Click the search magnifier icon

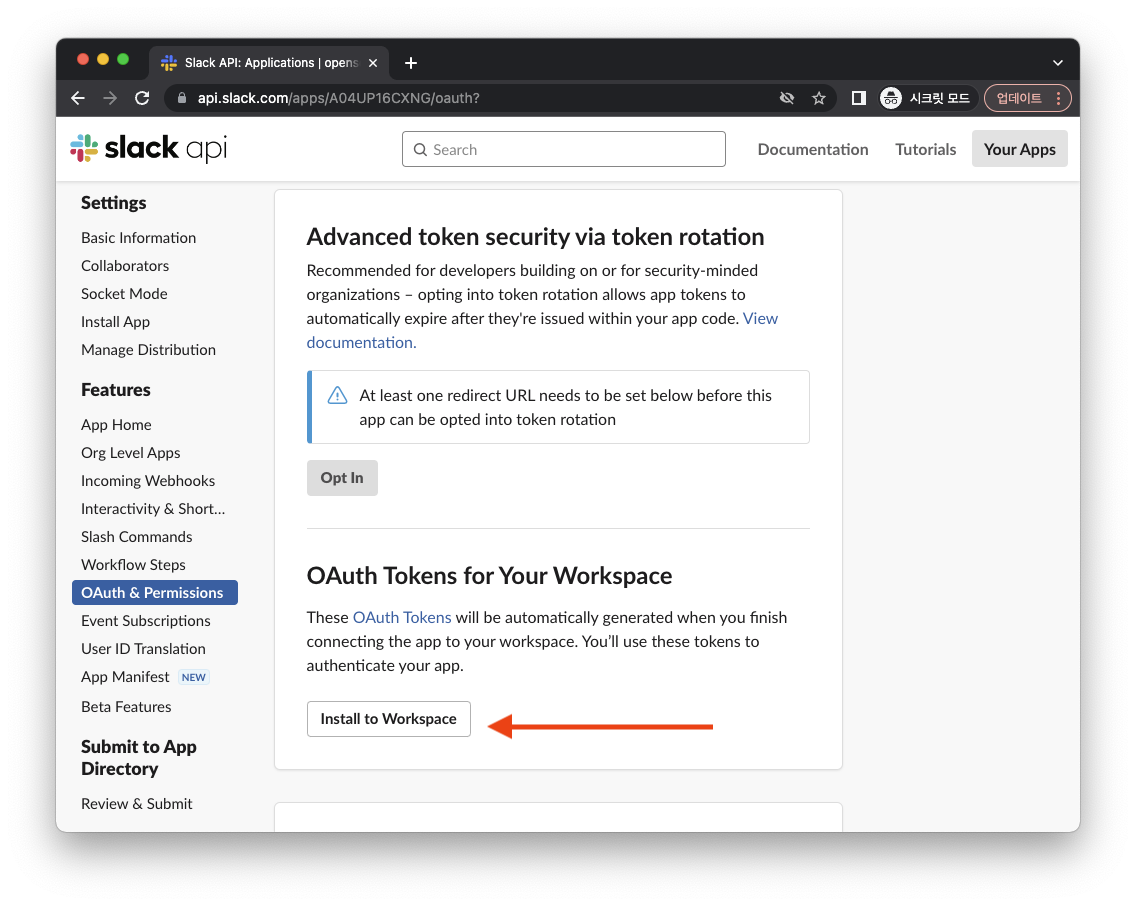[420, 150]
